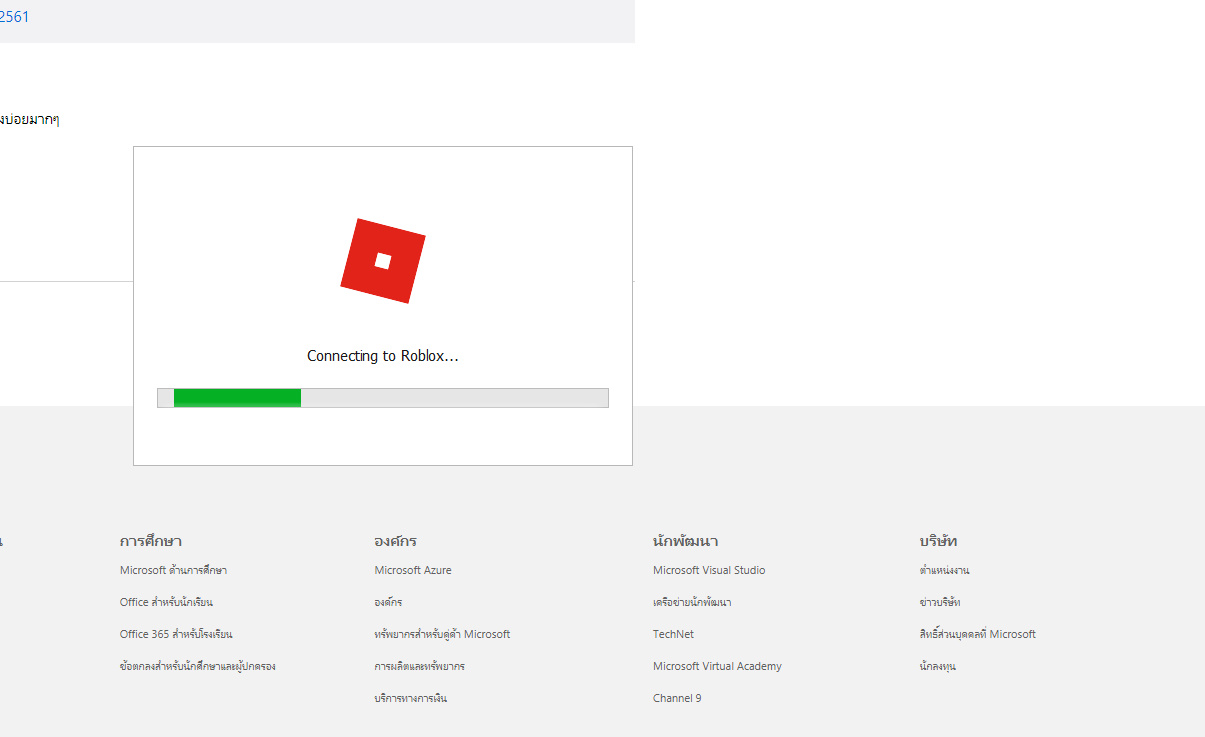
Task: Click the red Roblox logo
Action: pyautogui.click(x=383, y=261)
